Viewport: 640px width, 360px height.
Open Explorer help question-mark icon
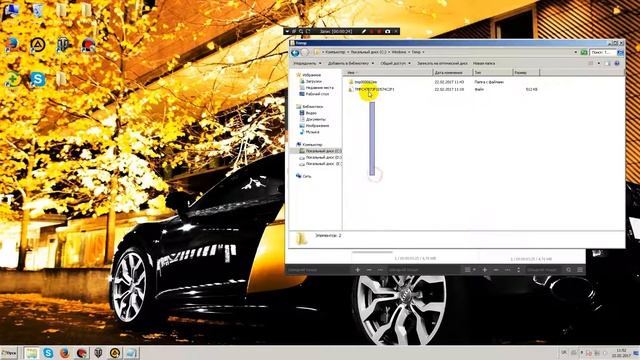point(617,63)
